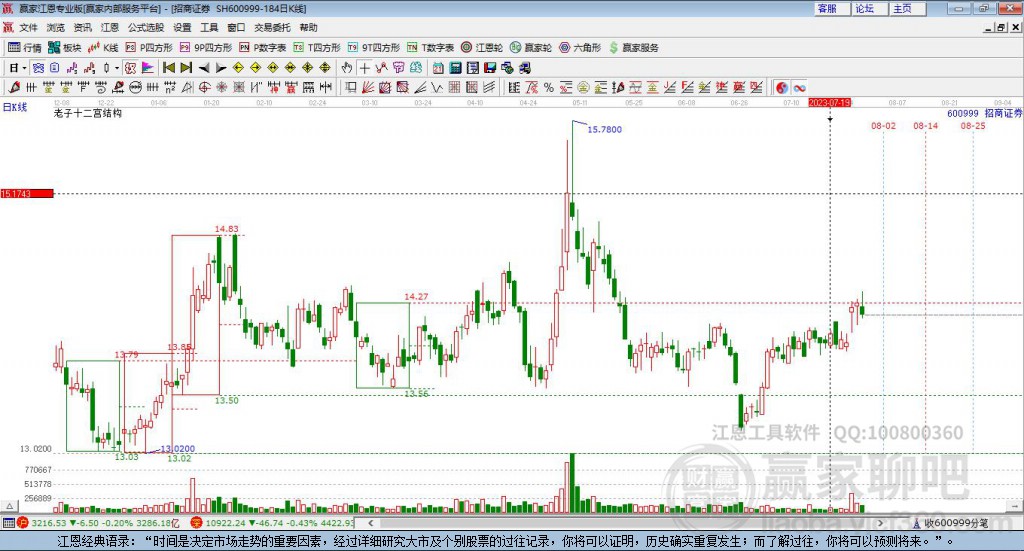Select the Gann fan red rays tool
Image resolution: width=1024 pixels, height=551 pixels.
[368, 87]
